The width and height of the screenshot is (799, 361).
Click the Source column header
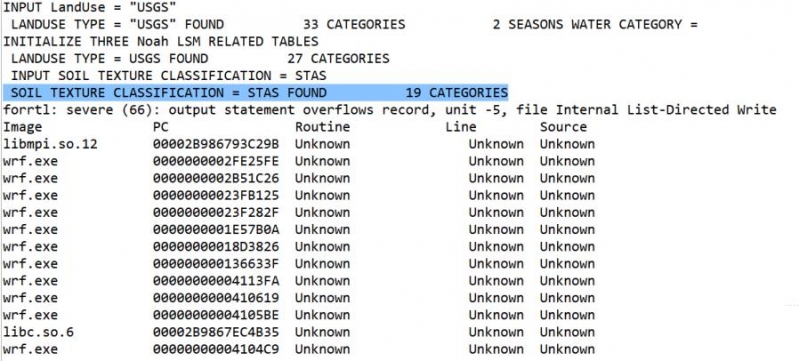(564, 127)
